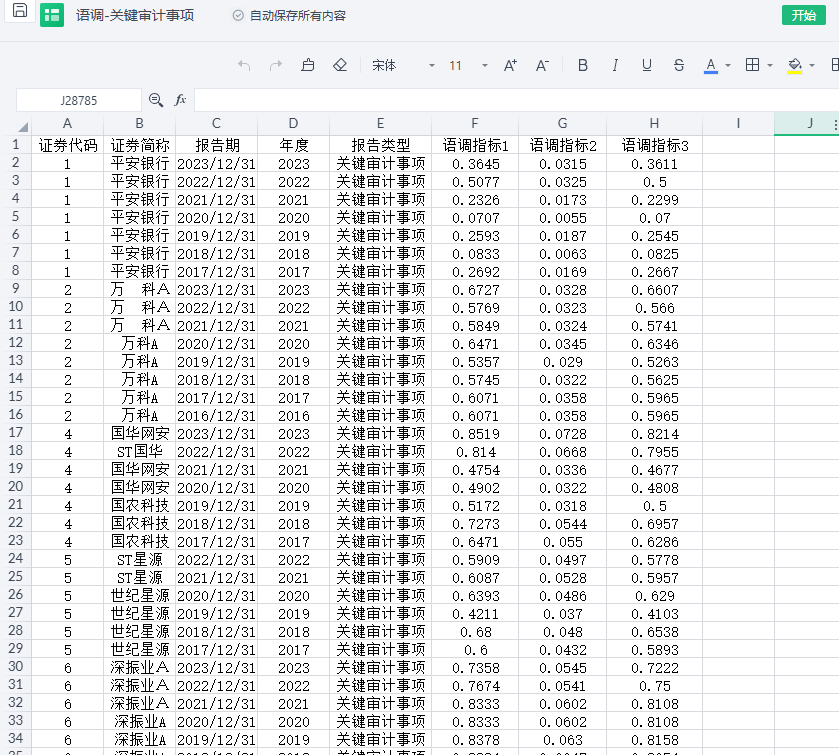Click cell 0.68 in row 28
The height and width of the screenshot is (755, 839).
click(475, 631)
